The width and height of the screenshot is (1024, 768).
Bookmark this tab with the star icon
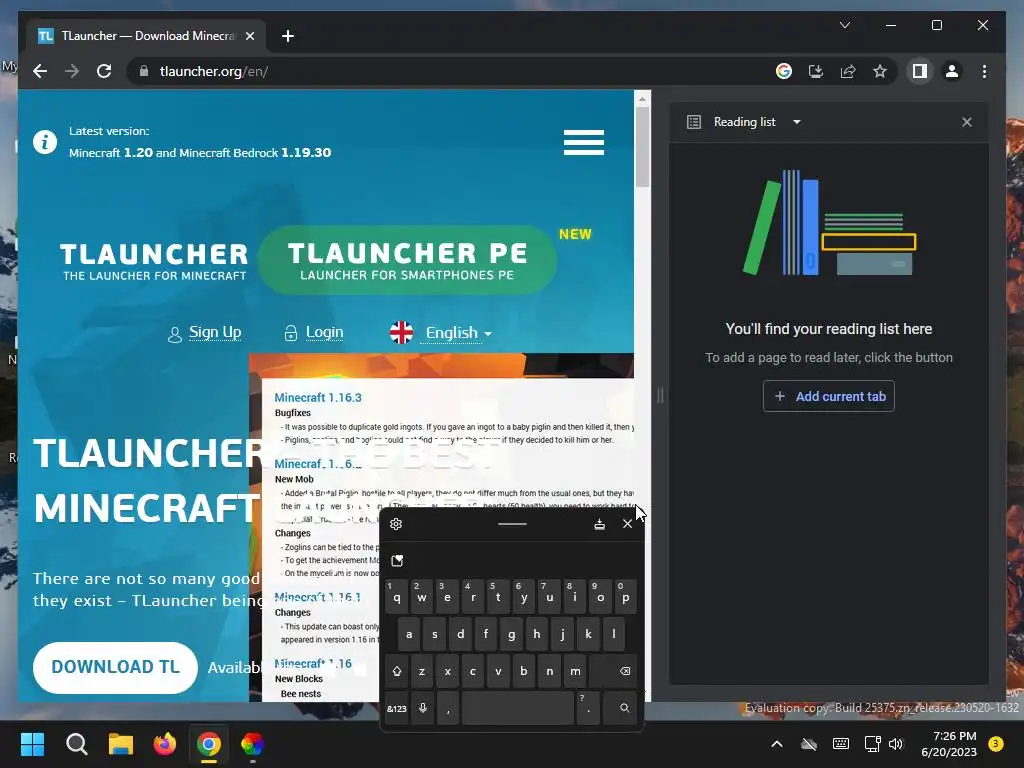(880, 71)
